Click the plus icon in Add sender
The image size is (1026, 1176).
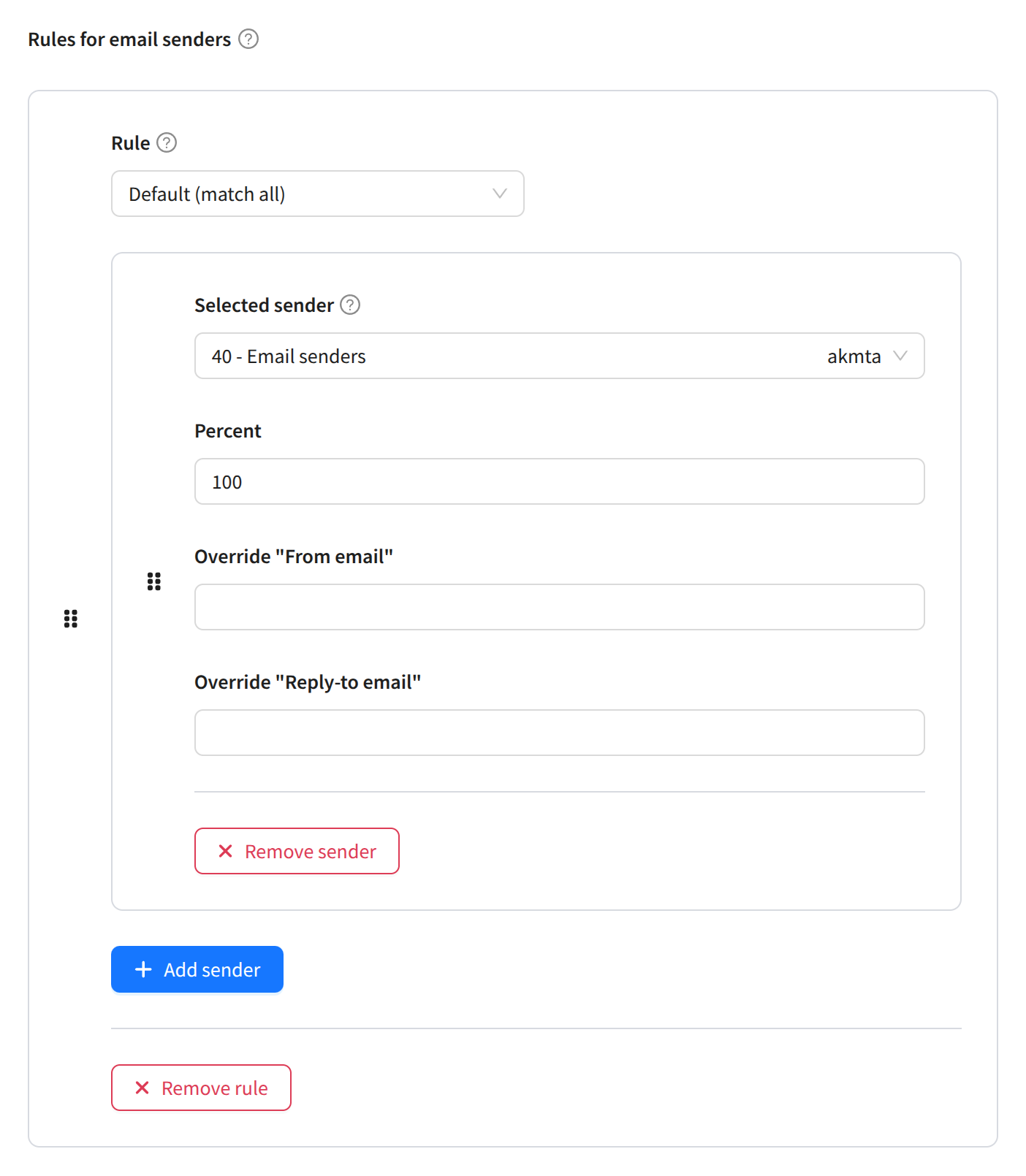tap(143, 969)
